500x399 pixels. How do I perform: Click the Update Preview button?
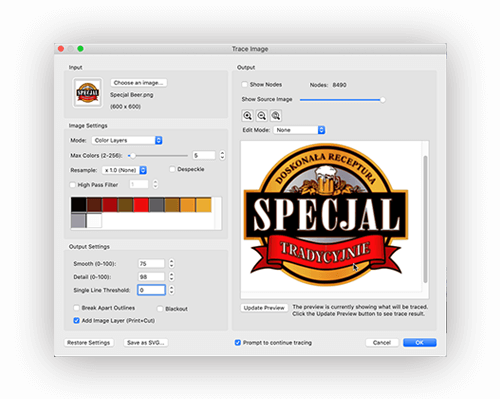(x=264, y=308)
